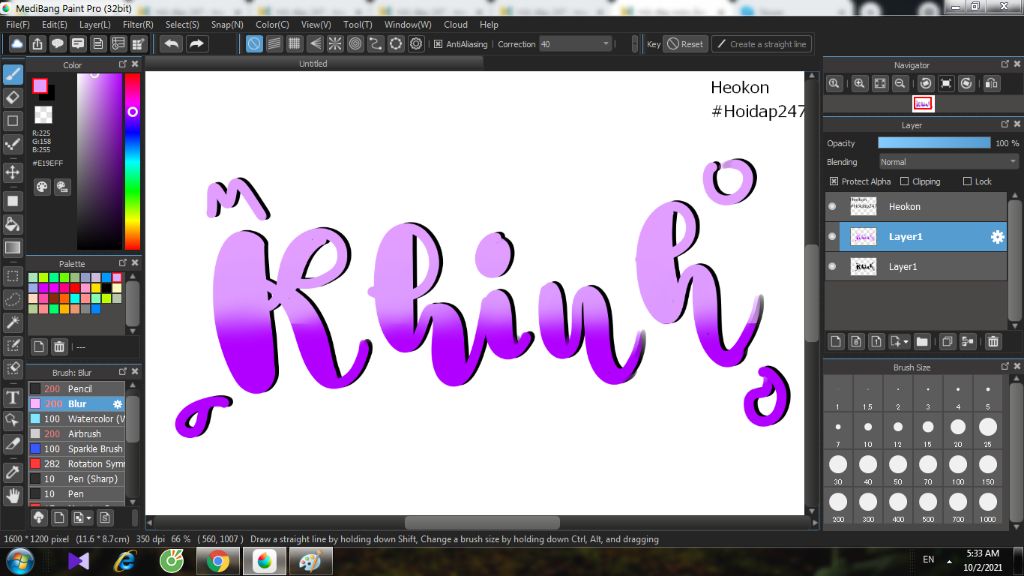Image resolution: width=1024 pixels, height=576 pixels.
Task: Toggle Protect Alpha checkbox
Action: tap(834, 182)
